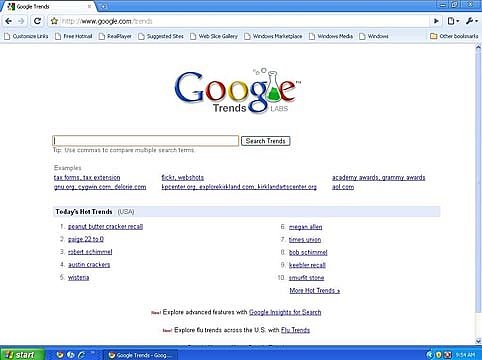Open Google Insights for Search link
The width and height of the screenshot is (482, 360).
coord(285,312)
